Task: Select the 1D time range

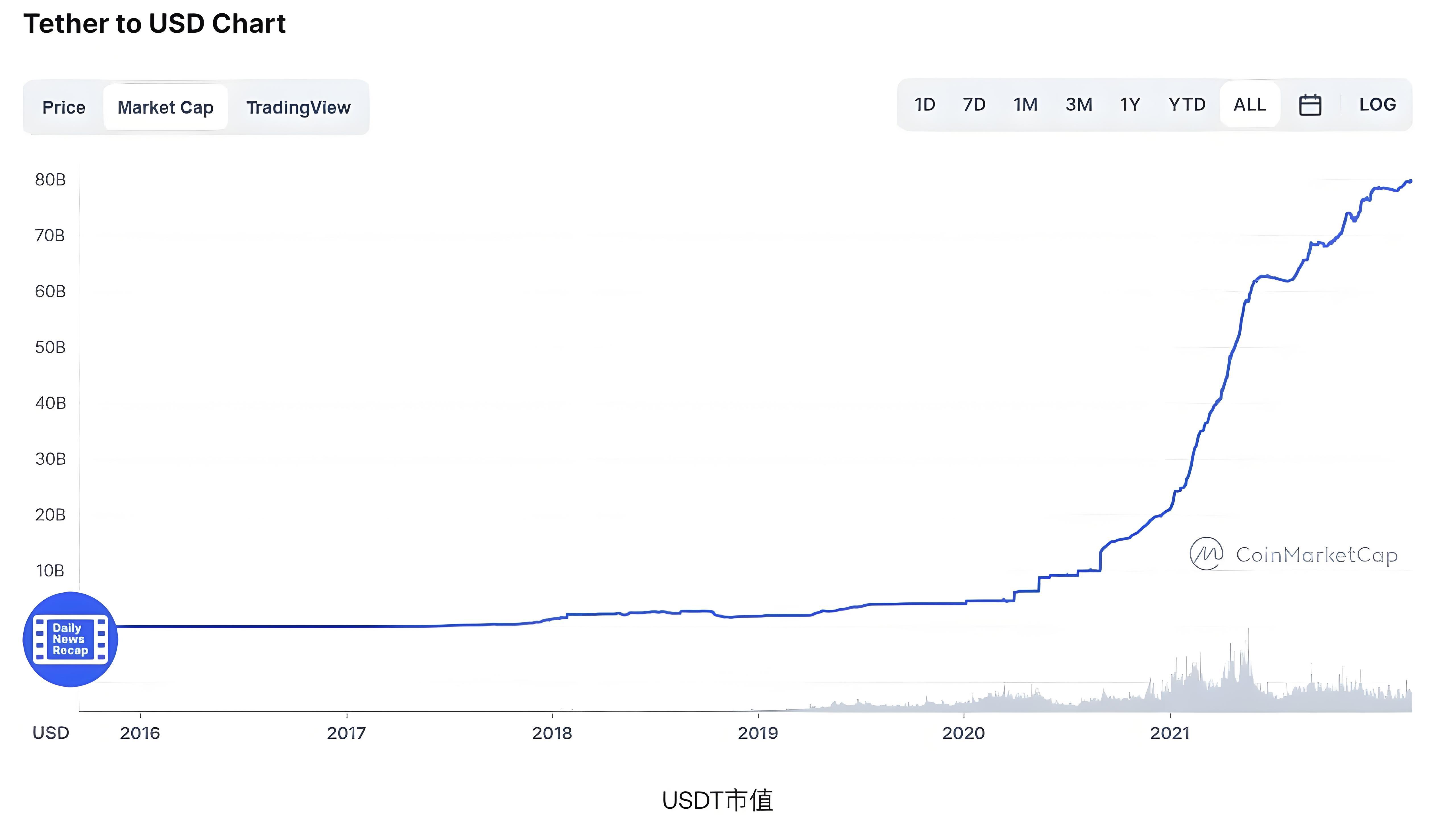Action: click(x=925, y=105)
